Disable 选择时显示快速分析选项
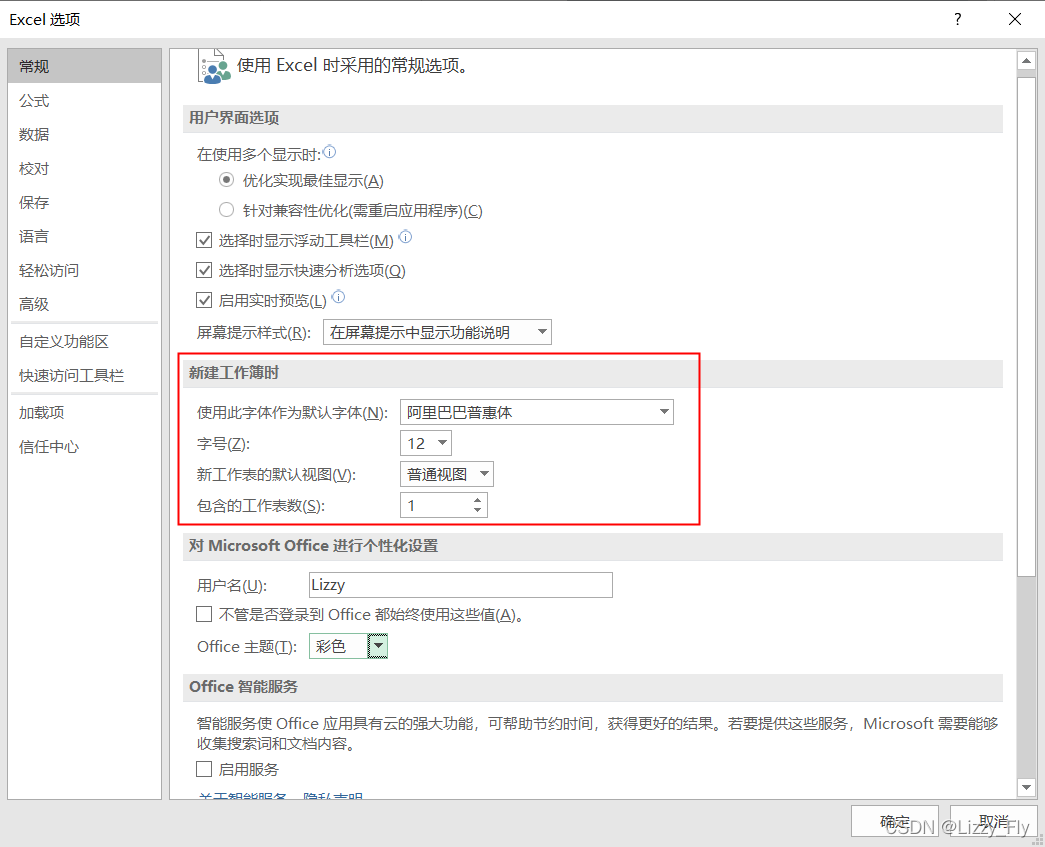The height and width of the screenshot is (847, 1045). click(x=204, y=269)
